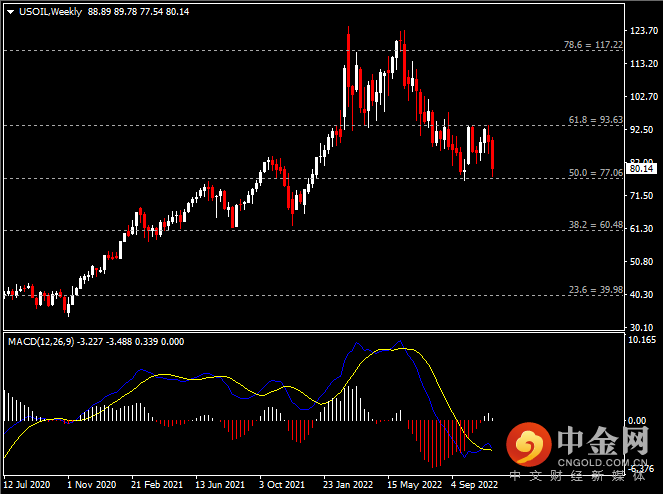Click the 38.2 = 60.48 Fibonacci label
663x494 pixels.
595,226
